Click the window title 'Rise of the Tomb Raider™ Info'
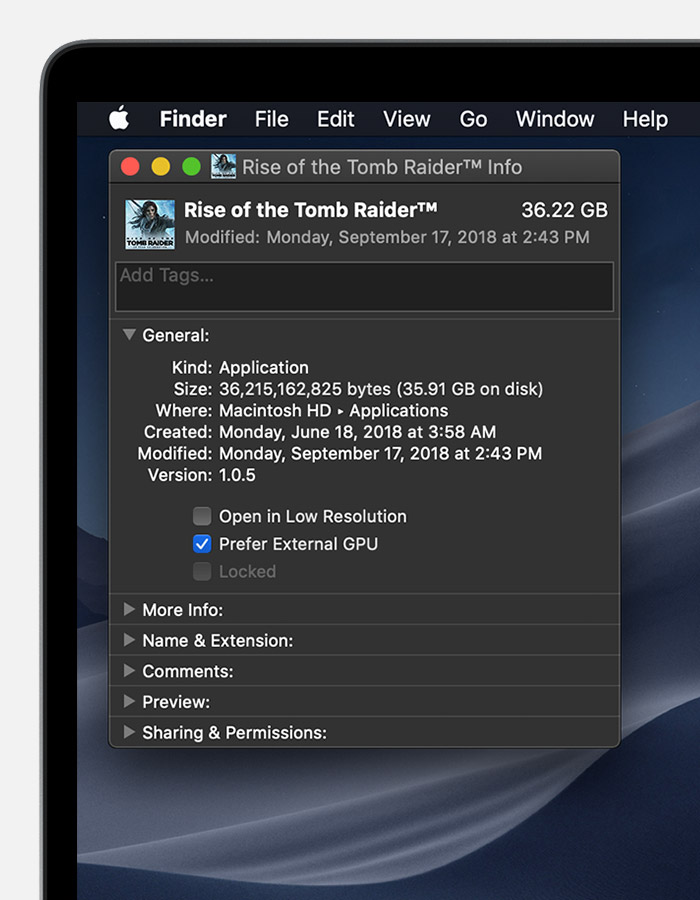This screenshot has width=700, height=900. coord(382,167)
